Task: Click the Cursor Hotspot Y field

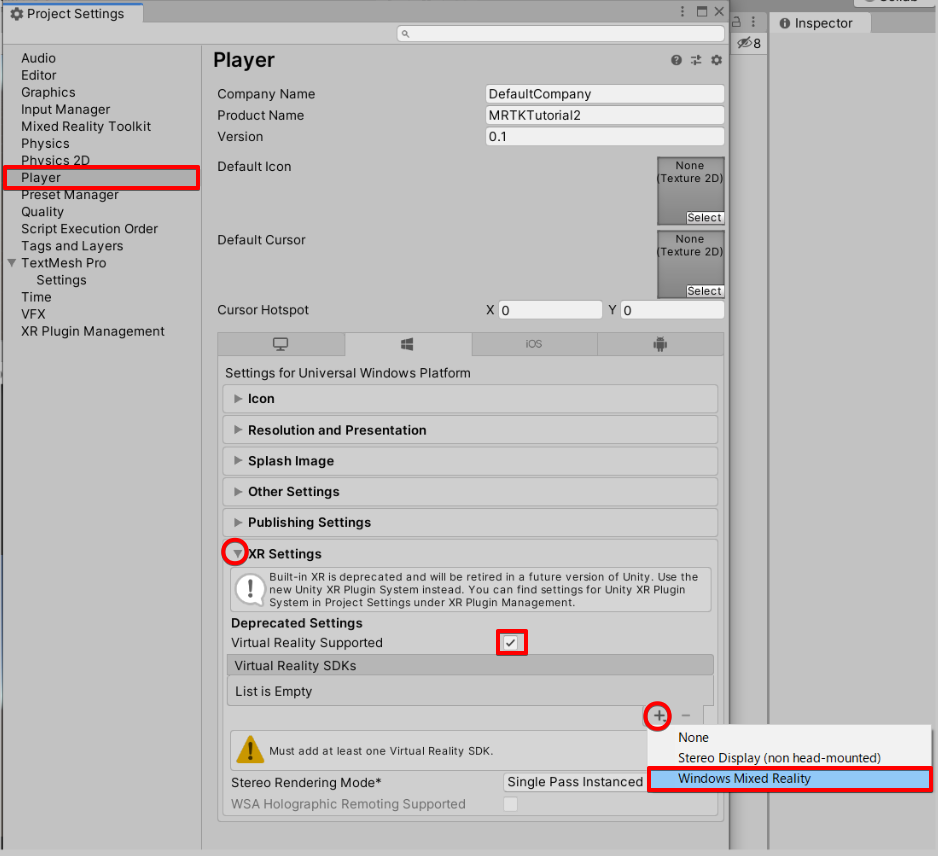Action: [x=672, y=310]
